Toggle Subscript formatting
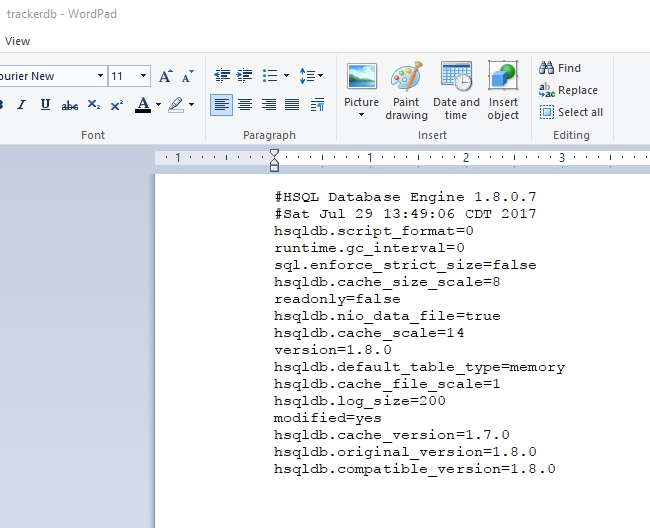Viewport: 650px width, 528px height. 94,105
